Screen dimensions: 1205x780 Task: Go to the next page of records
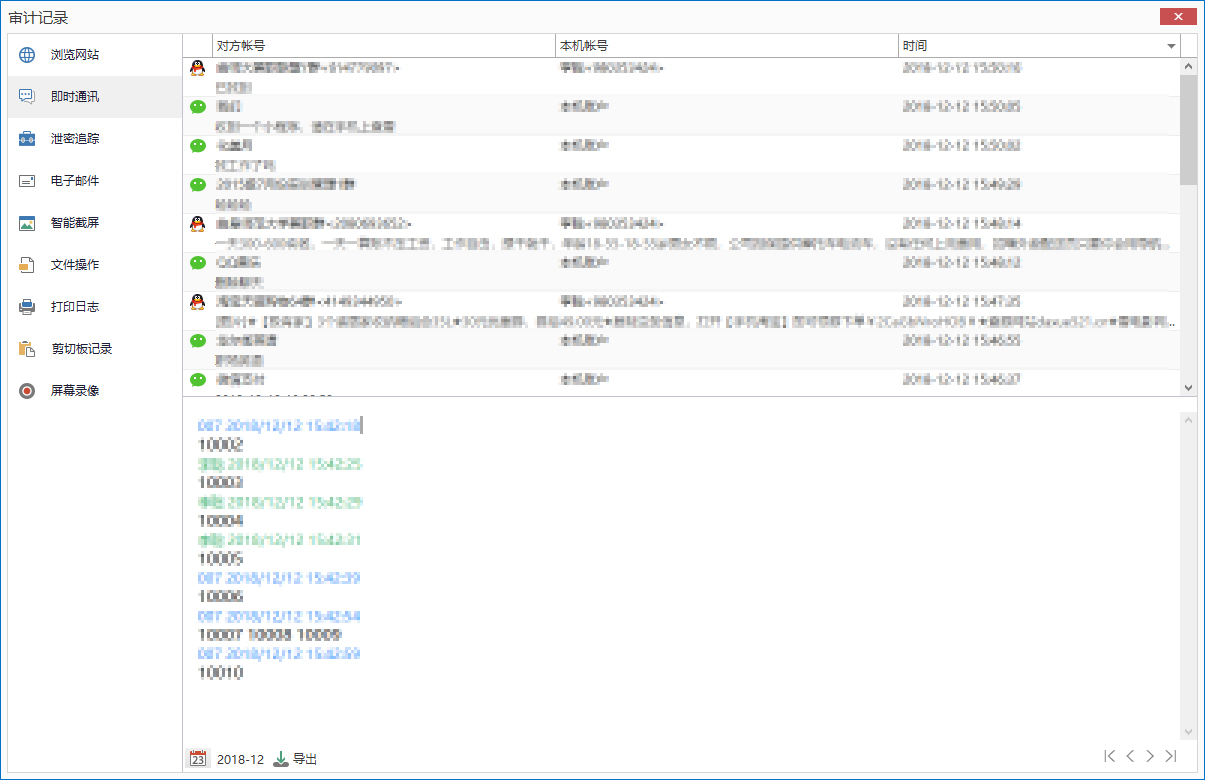click(1150, 757)
